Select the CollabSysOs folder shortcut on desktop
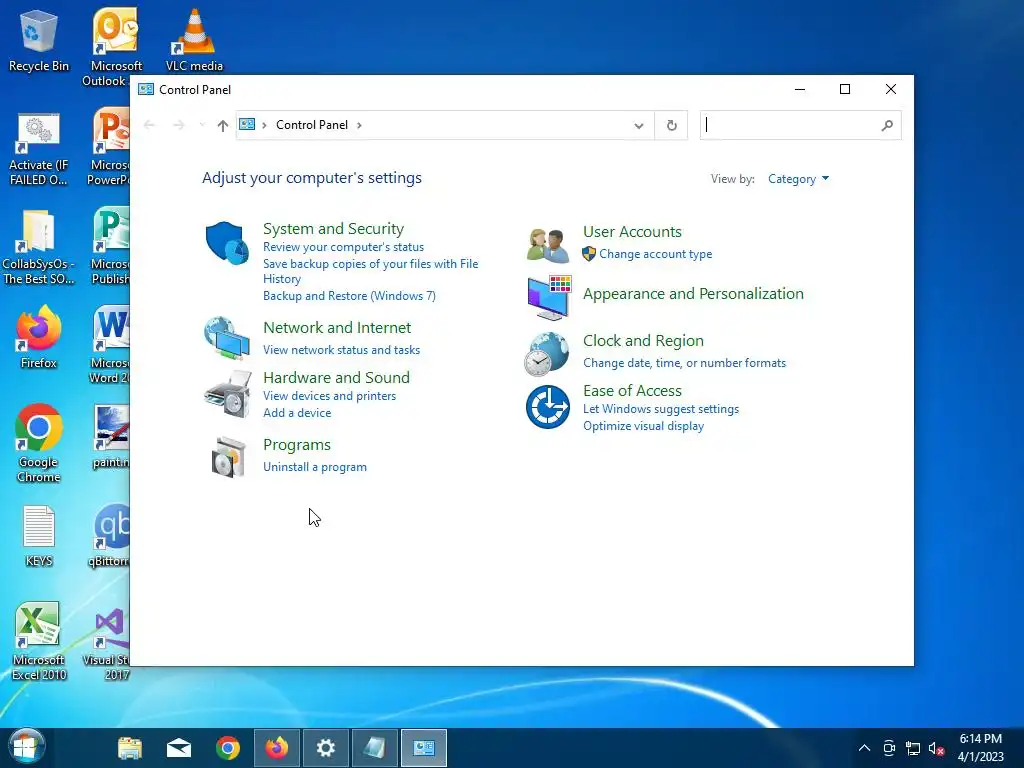This screenshot has width=1024, height=768. [39, 246]
